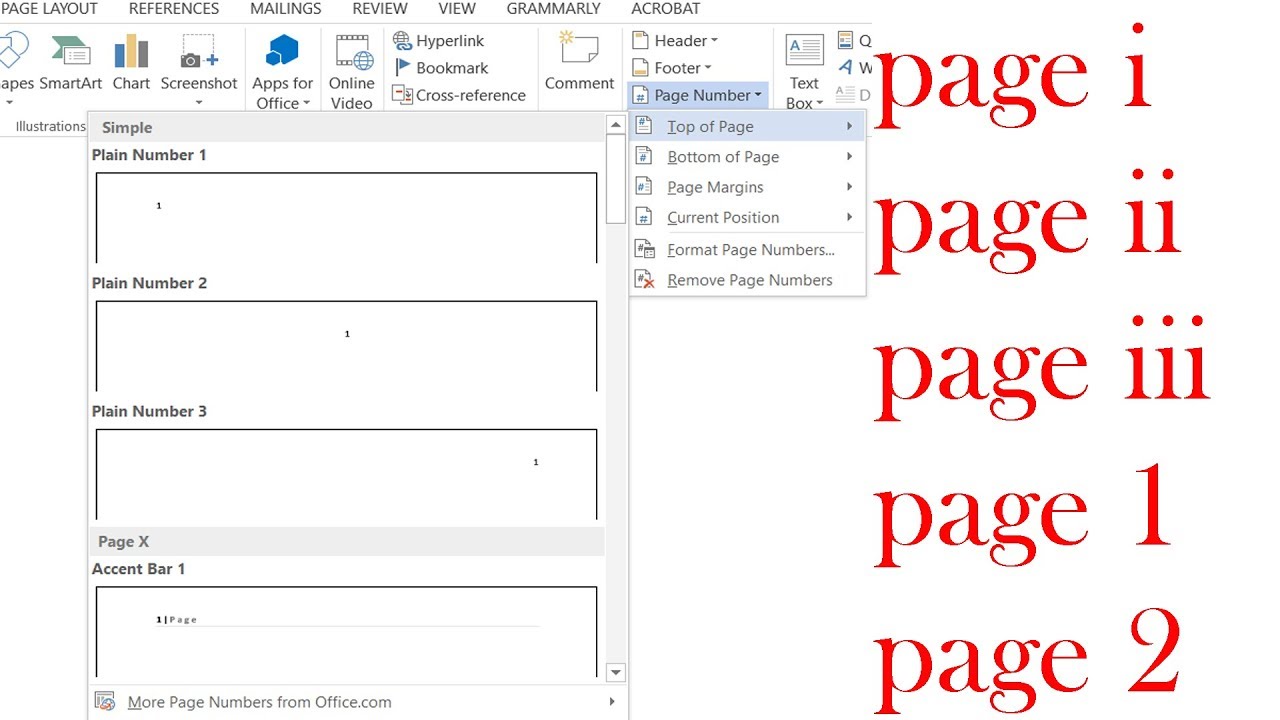Add a new Comment
This screenshot has height=720, width=1280.
[579, 63]
